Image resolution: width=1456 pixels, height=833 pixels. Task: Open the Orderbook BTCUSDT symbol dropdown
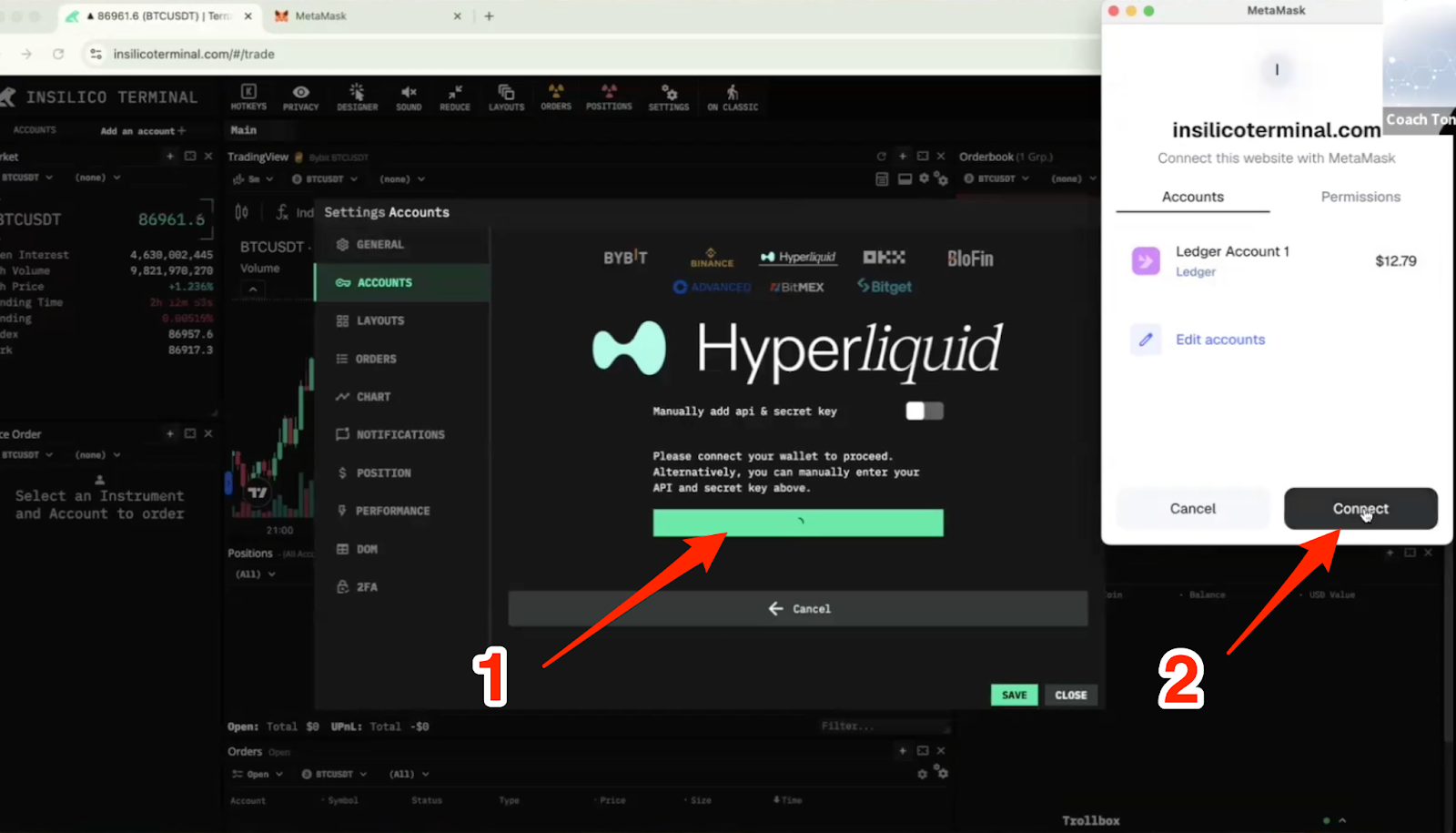click(x=996, y=178)
